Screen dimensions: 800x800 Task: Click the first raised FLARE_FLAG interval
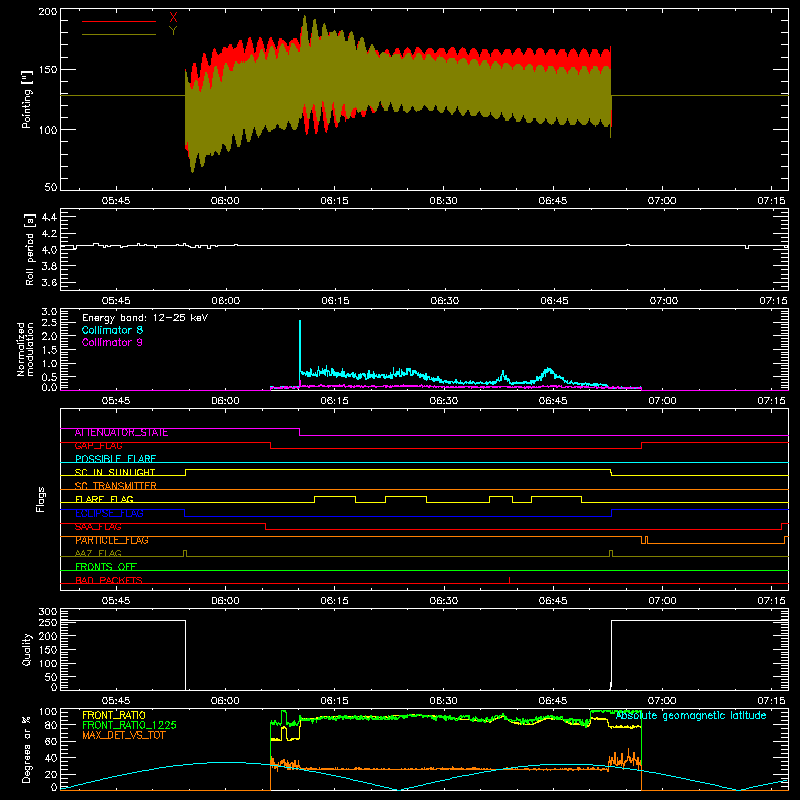coord(335,497)
